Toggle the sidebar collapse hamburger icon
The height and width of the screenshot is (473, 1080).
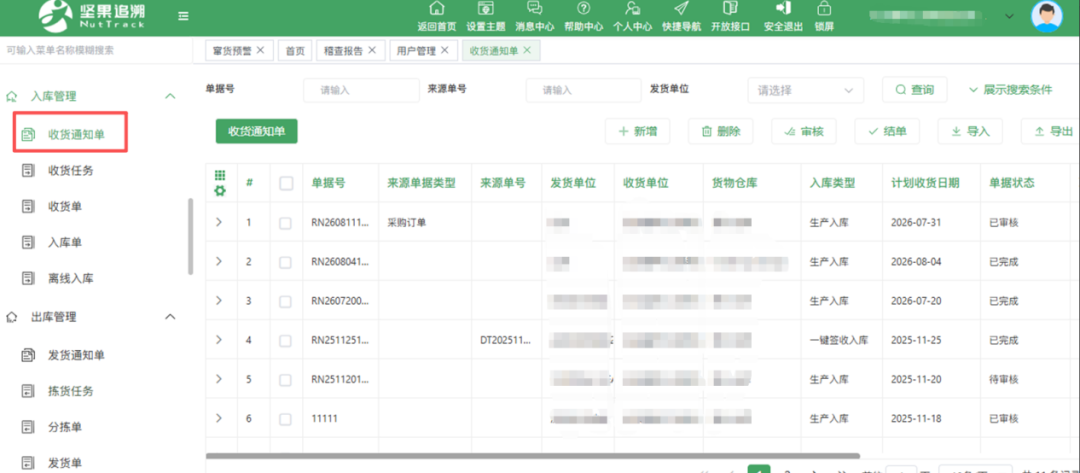coord(183,16)
